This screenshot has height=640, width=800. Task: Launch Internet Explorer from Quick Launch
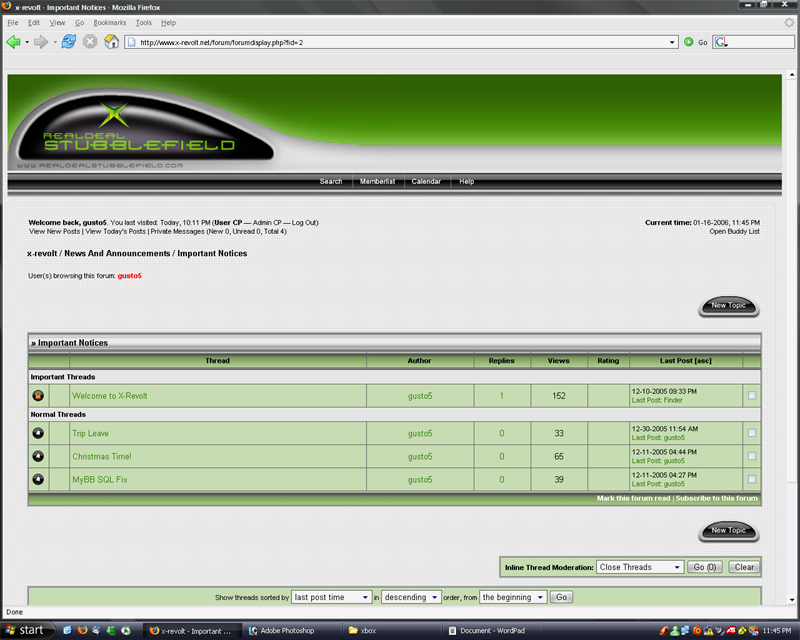click(67, 631)
